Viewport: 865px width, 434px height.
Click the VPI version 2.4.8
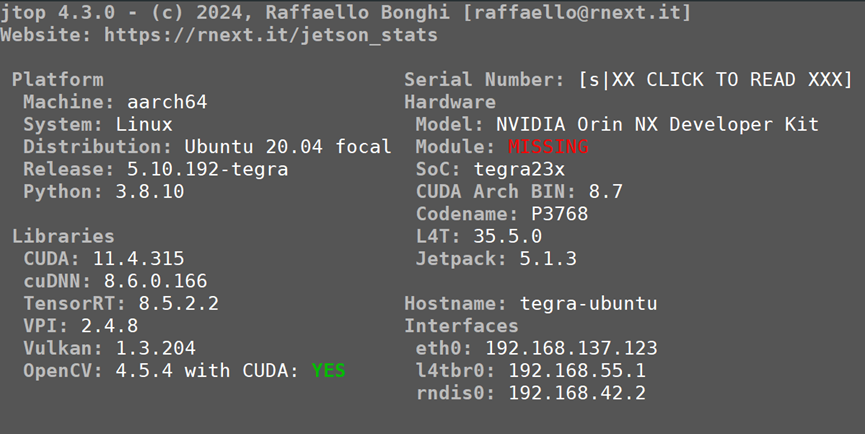[110, 326]
